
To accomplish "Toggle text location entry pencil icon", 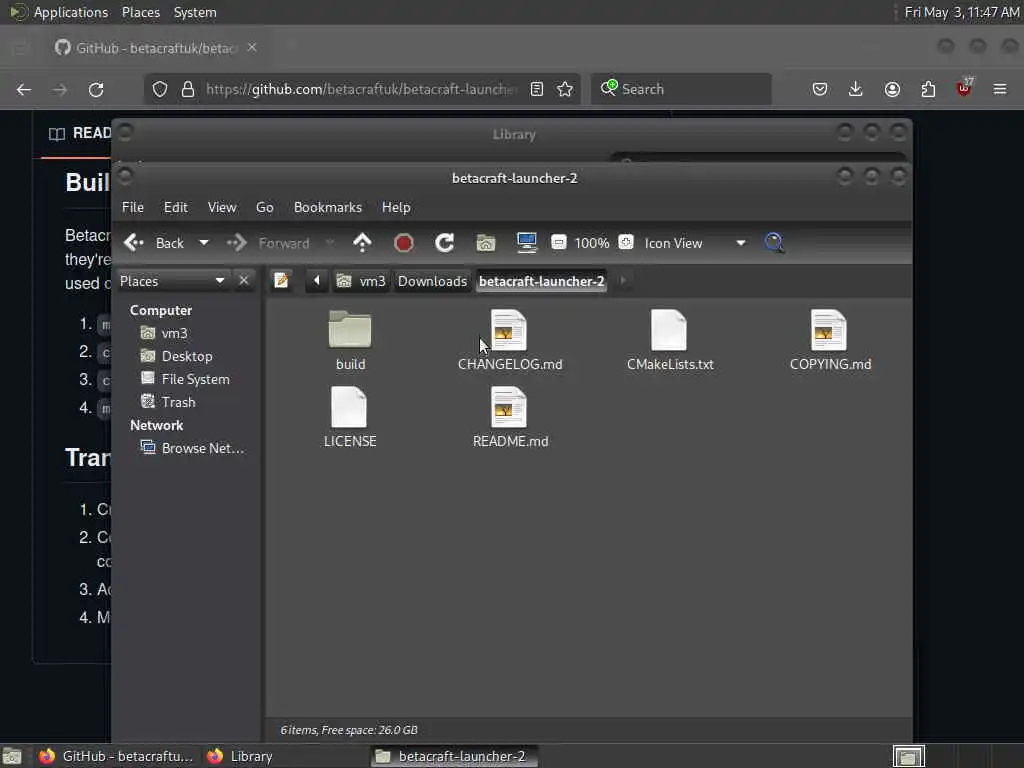I will (281, 281).
